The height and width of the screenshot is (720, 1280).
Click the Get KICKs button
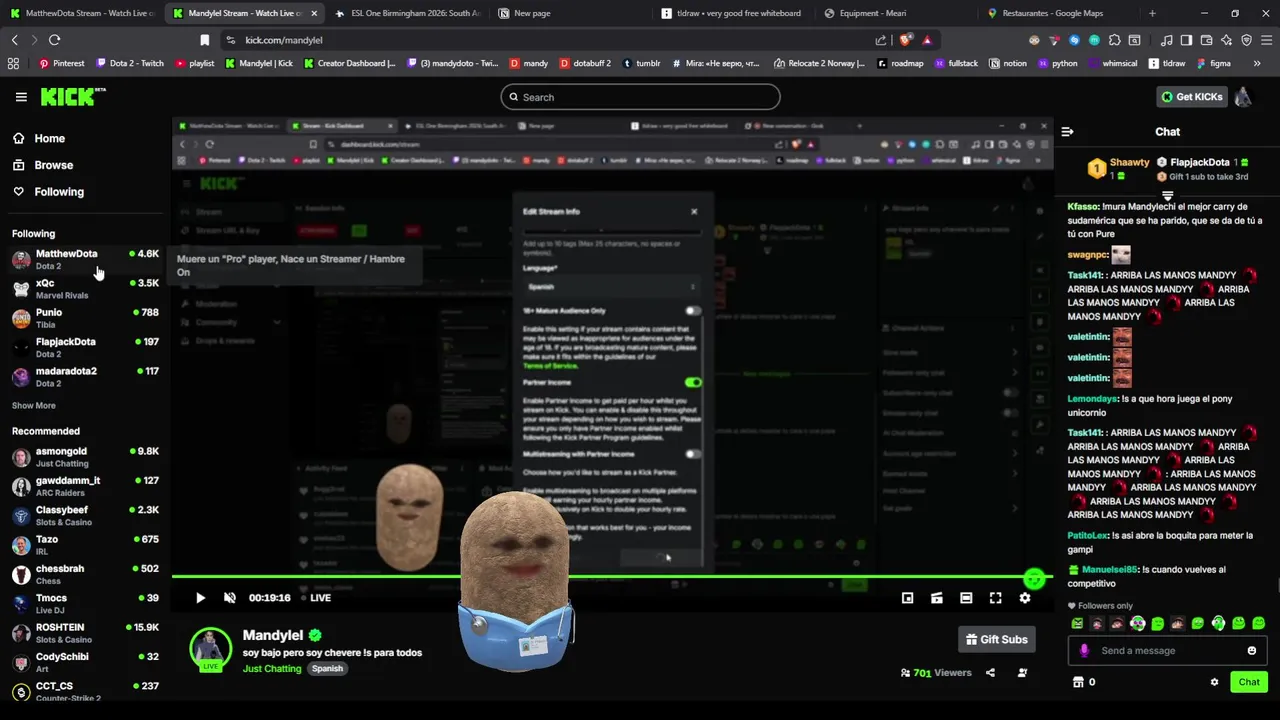tap(1192, 97)
